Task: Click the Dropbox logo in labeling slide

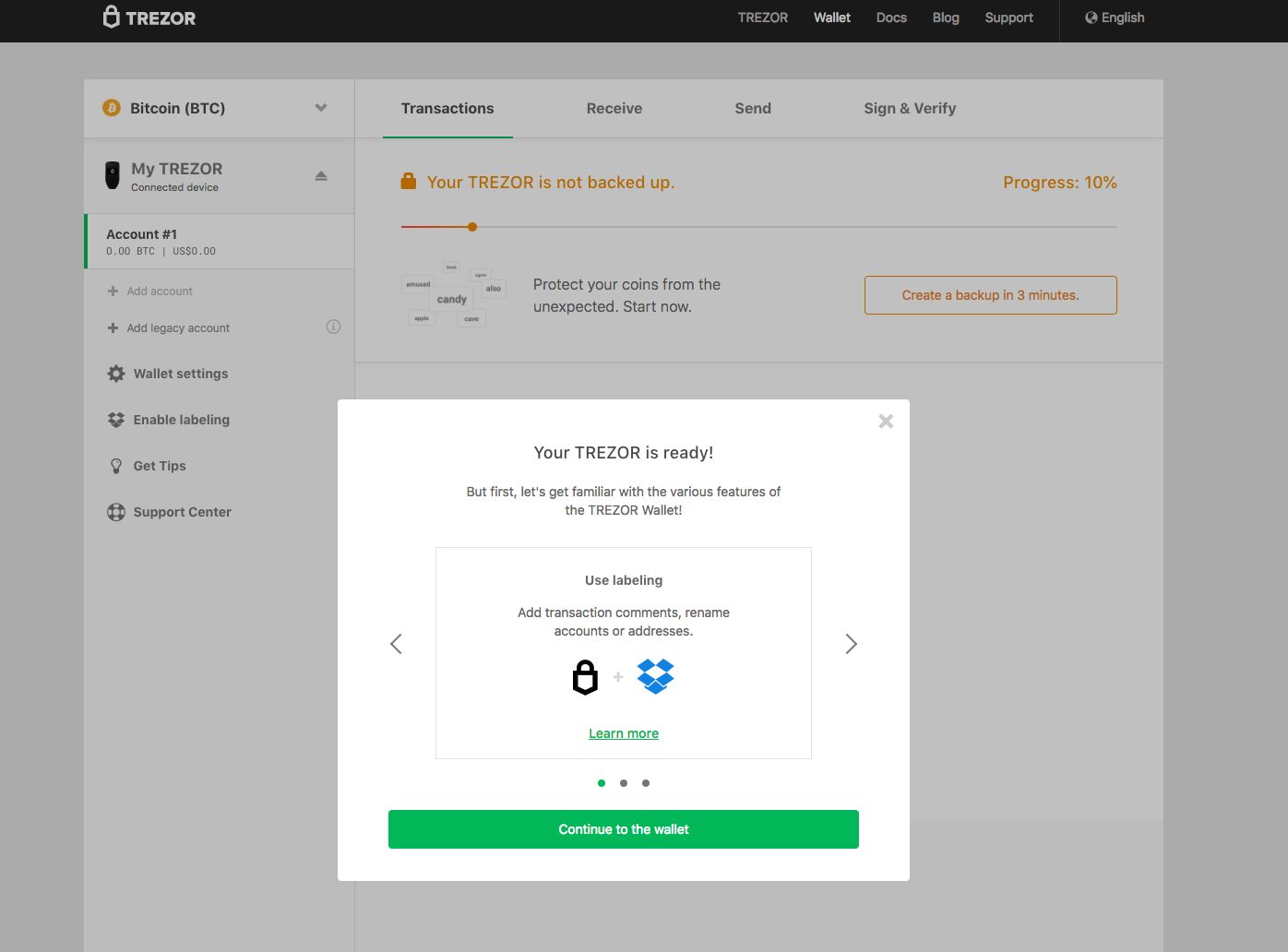Action: (x=656, y=677)
